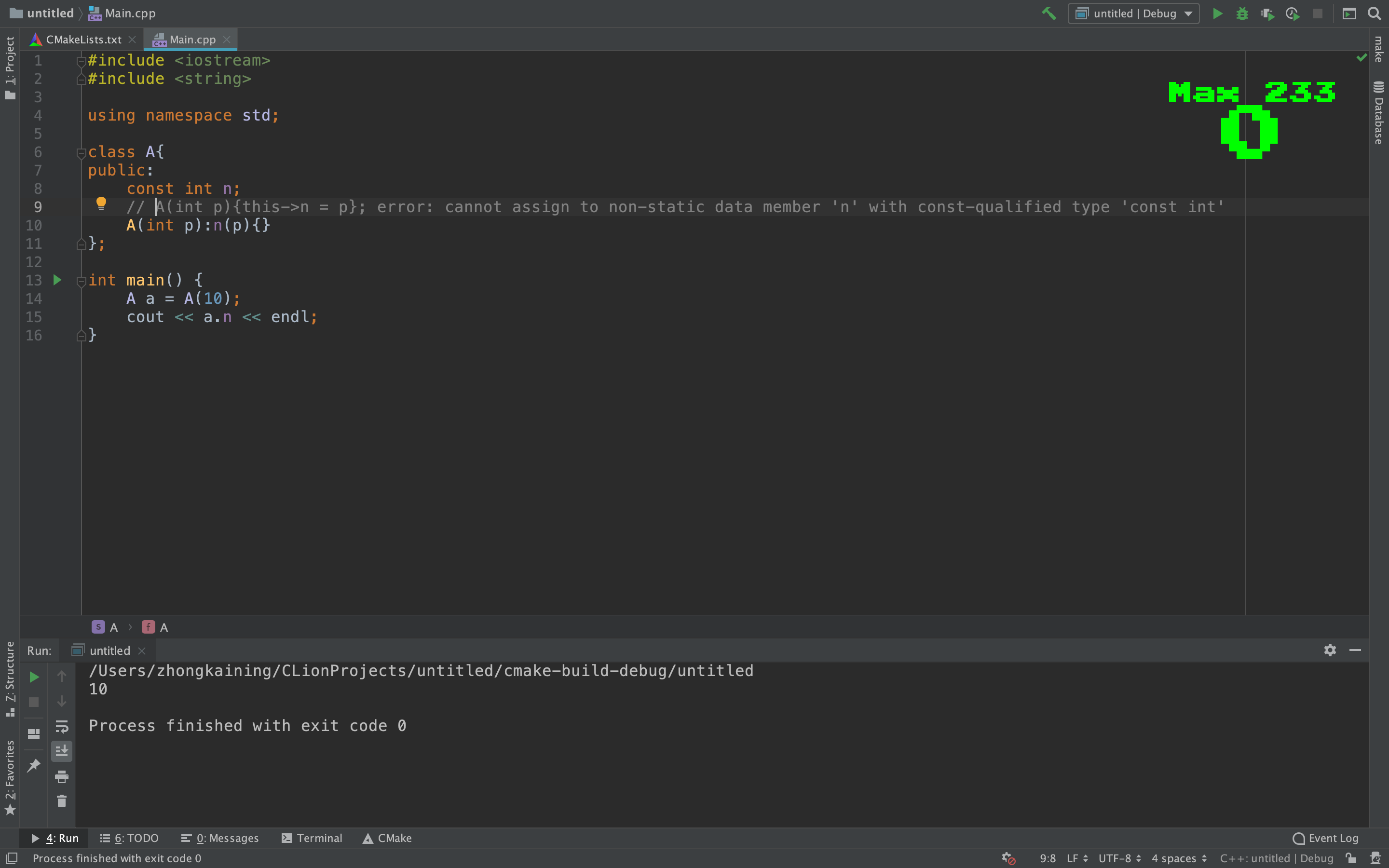
Task: Clear all output with the trash icon
Action: [61, 801]
